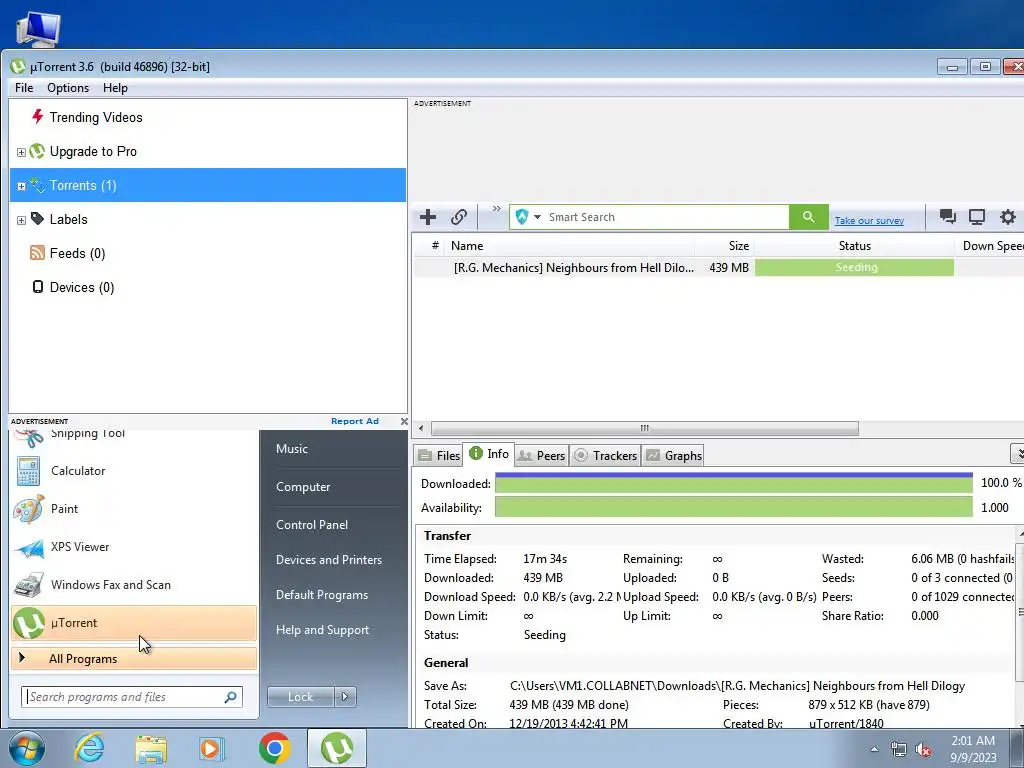Launch Windows Fax and Scan

(135, 584)
